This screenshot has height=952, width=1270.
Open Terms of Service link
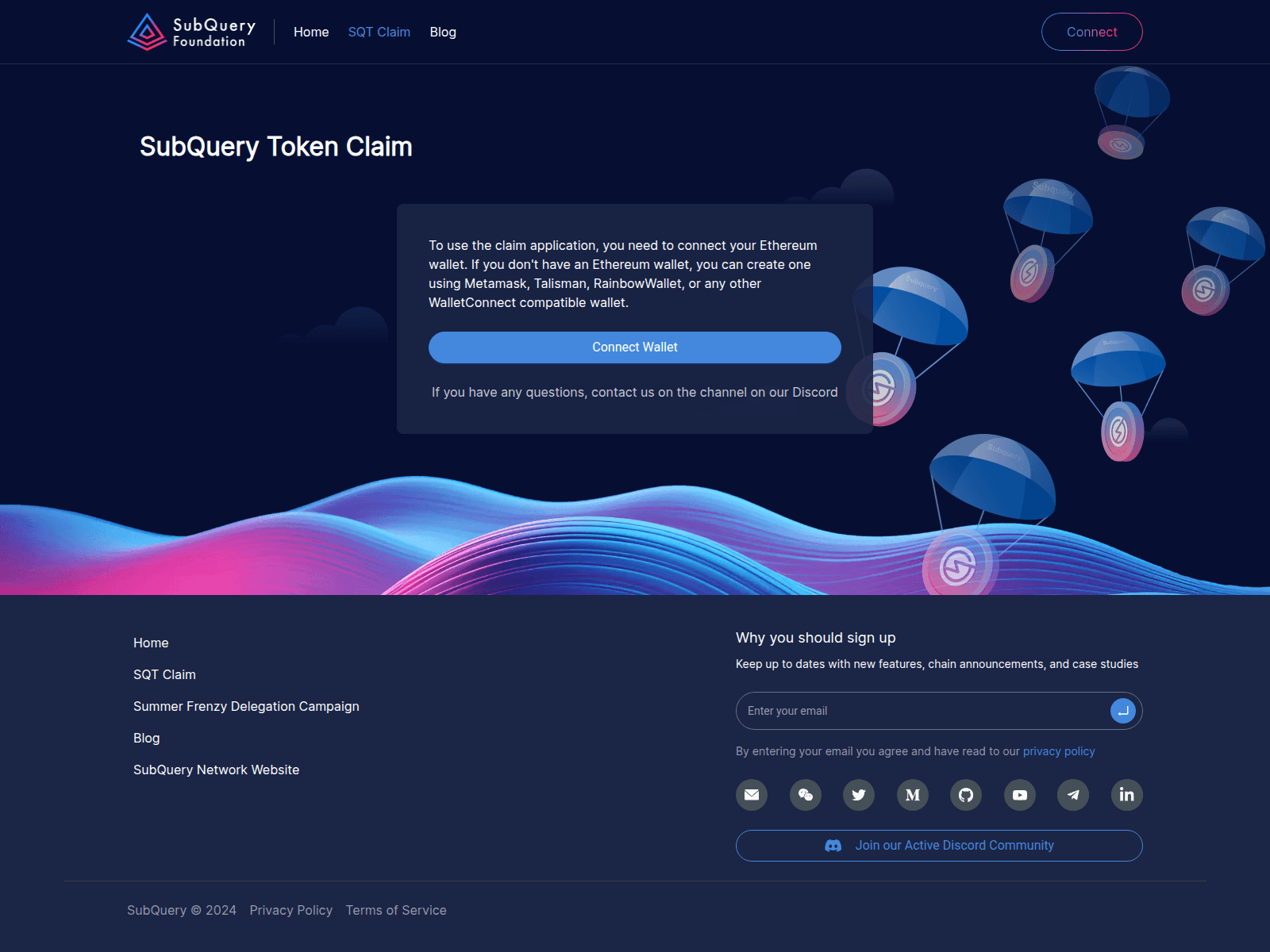[396, 910]
